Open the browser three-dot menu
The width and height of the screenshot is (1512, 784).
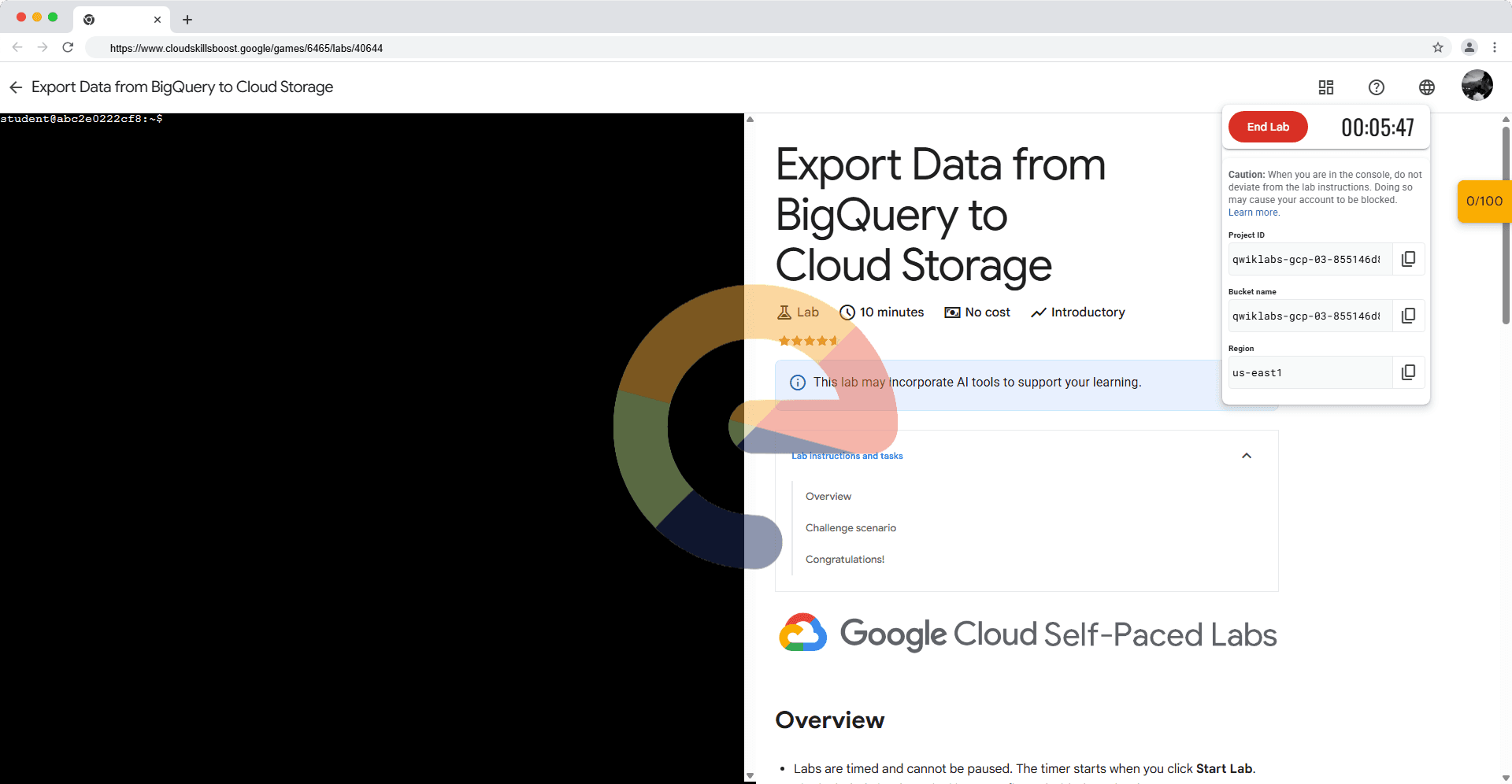[1495, 48]
